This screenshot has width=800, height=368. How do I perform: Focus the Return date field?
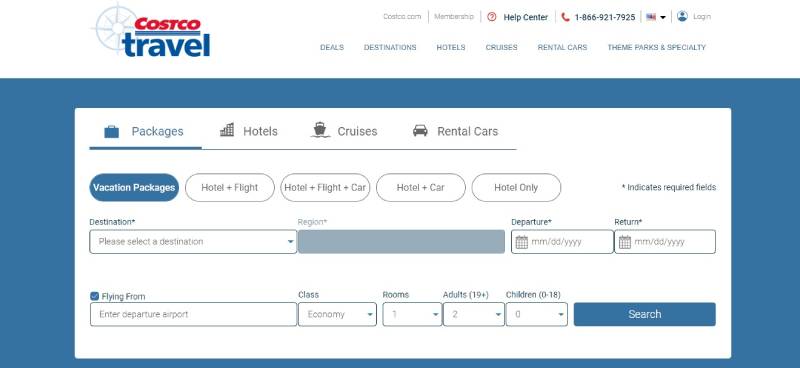(665, 241)
